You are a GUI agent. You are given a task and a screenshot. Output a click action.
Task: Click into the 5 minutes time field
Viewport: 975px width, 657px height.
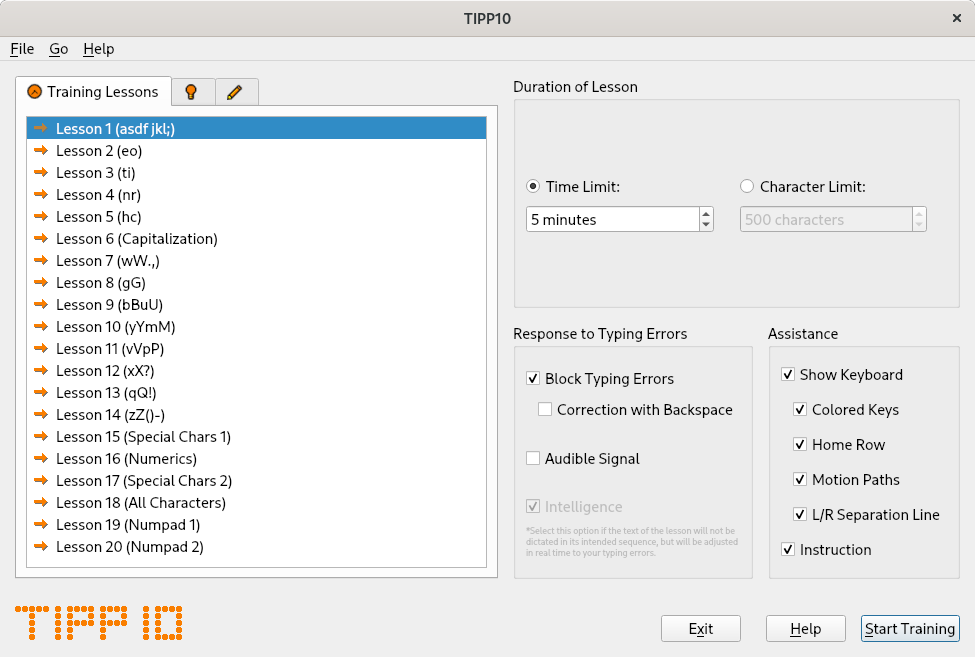[x=611, y=220]
